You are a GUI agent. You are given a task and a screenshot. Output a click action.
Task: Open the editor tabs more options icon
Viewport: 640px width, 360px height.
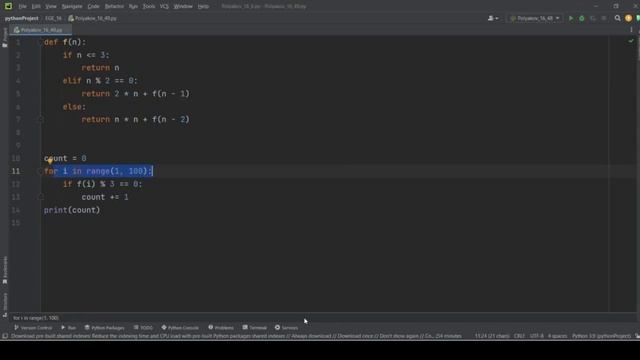(x=631, y=30)
